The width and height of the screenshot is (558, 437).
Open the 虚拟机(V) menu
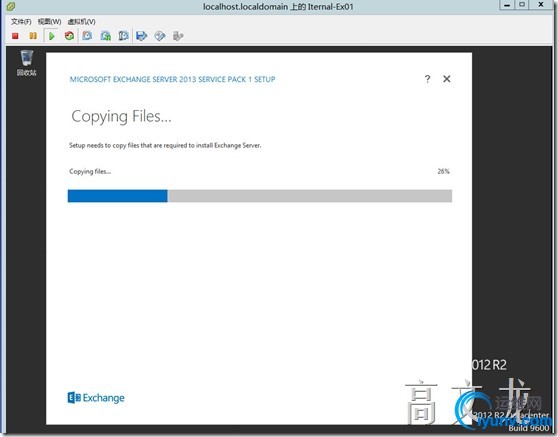(81, 22)
